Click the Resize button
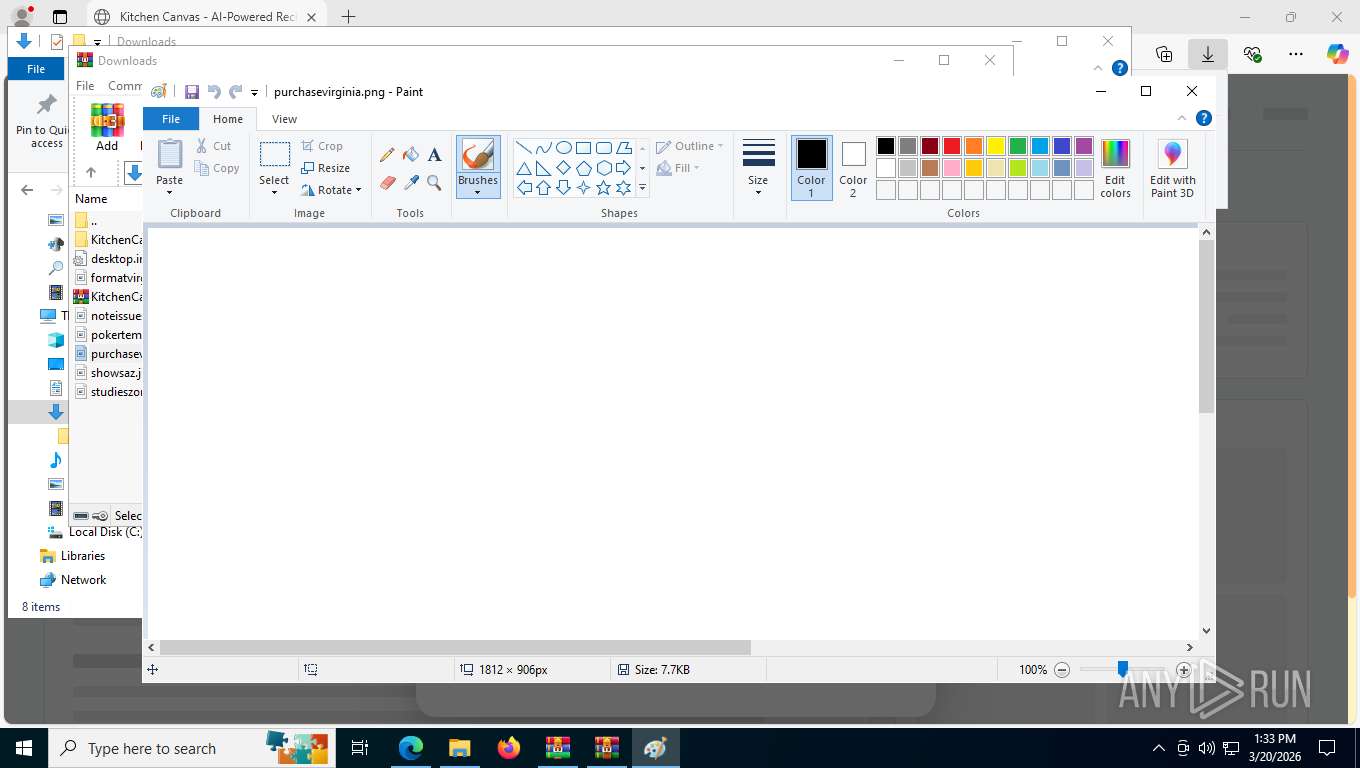The image size is (1360, 768). click(x=326, y=168)
